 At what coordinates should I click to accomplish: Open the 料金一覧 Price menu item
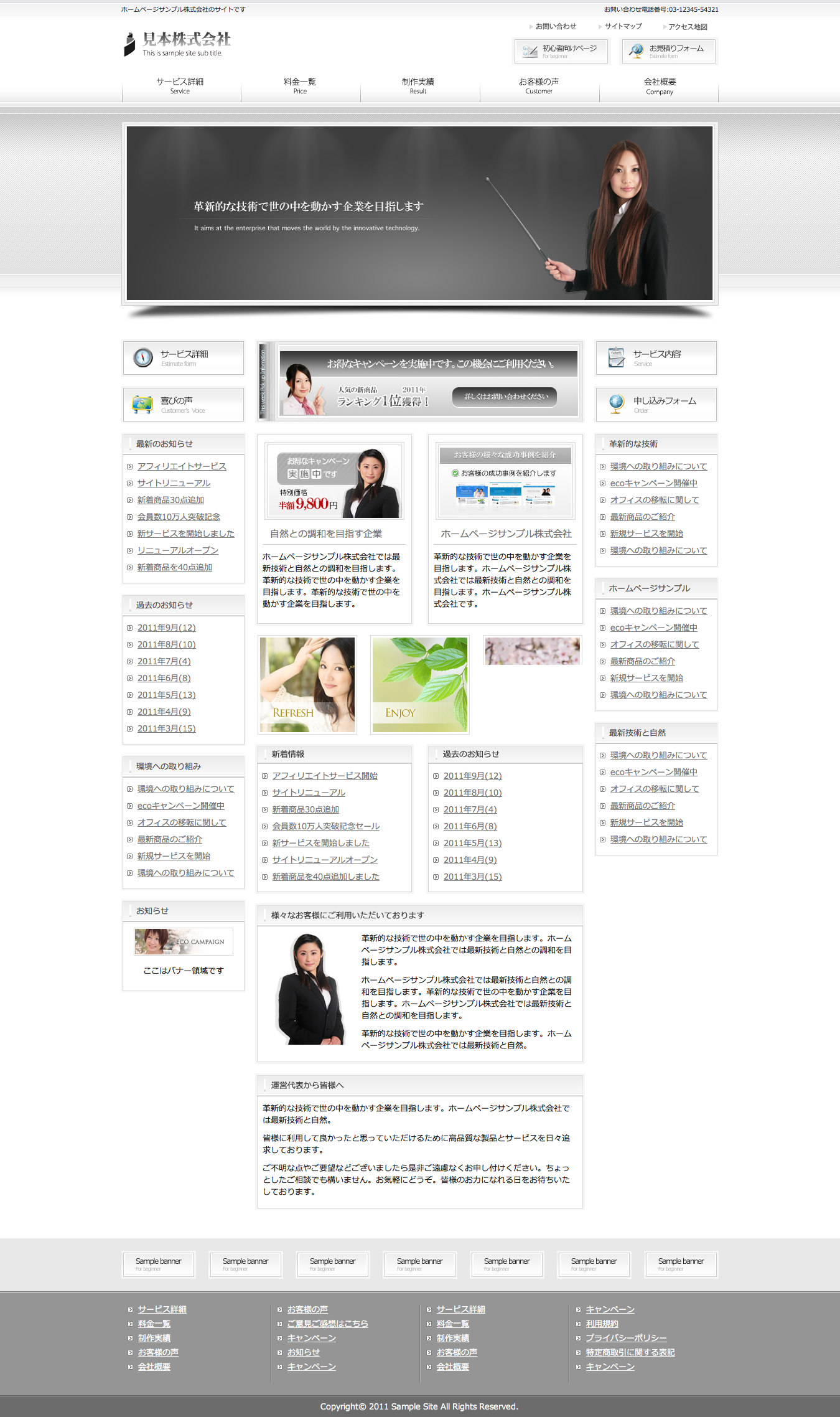(300, 86)
